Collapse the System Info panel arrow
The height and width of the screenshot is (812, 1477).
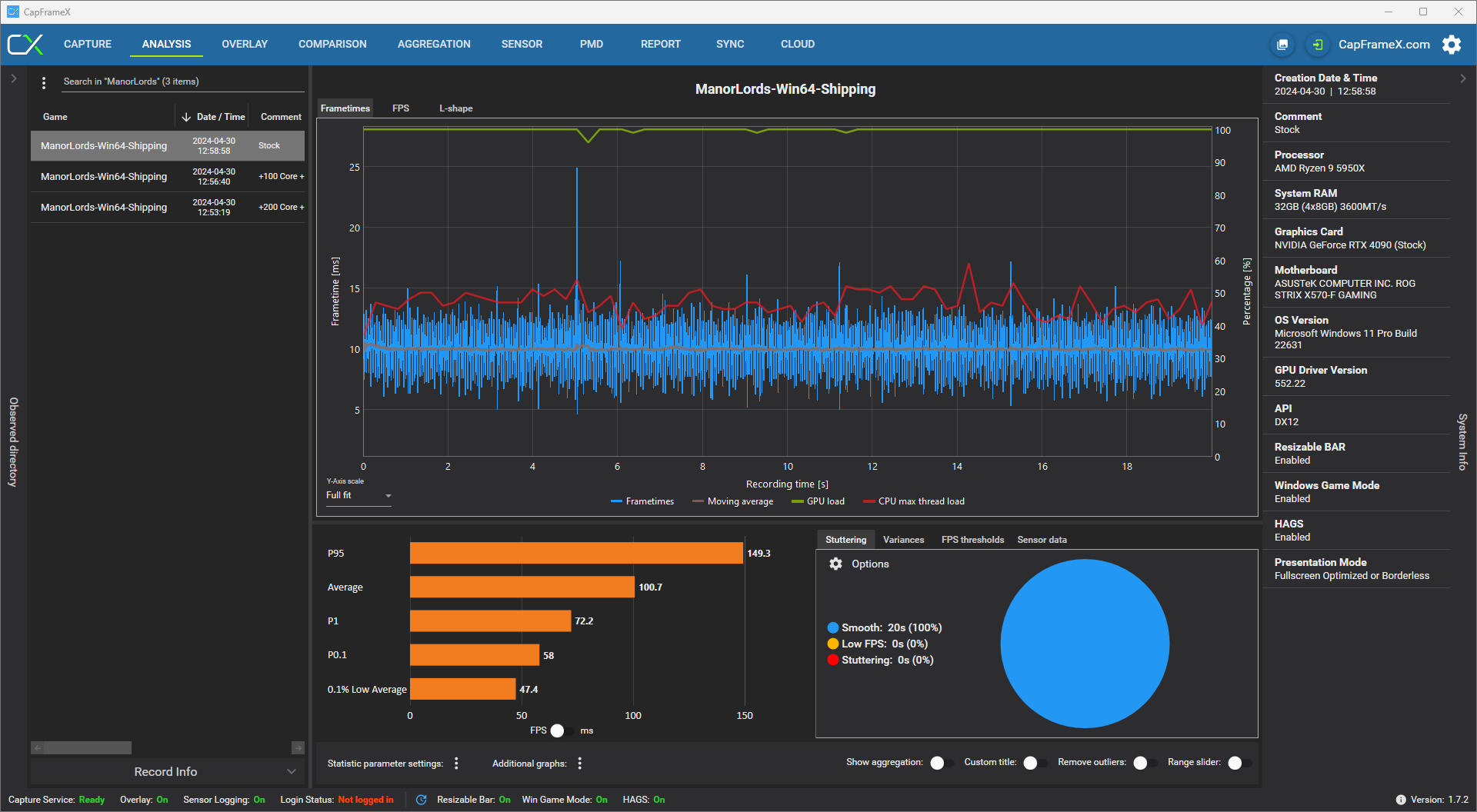coord(1463,78)
